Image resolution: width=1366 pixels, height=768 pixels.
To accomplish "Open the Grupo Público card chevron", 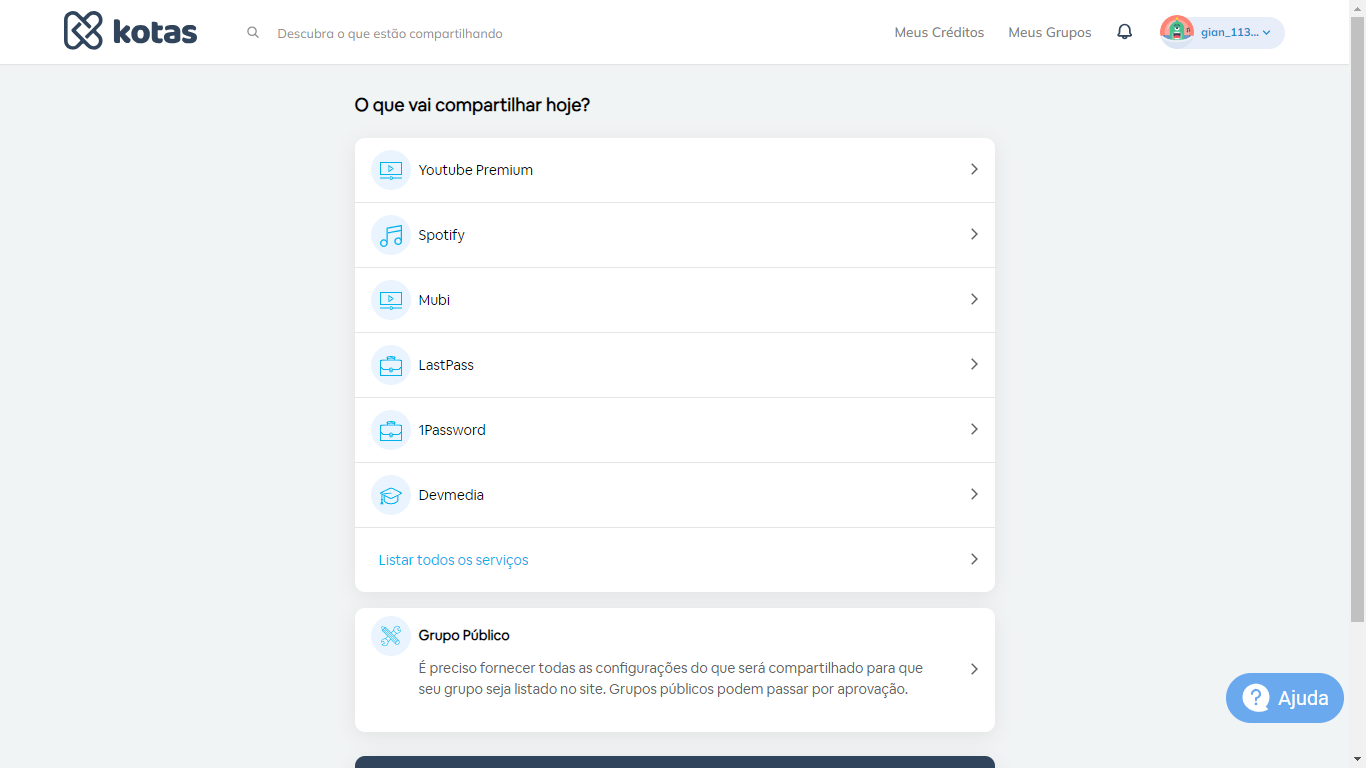I will tap(974, 669).
